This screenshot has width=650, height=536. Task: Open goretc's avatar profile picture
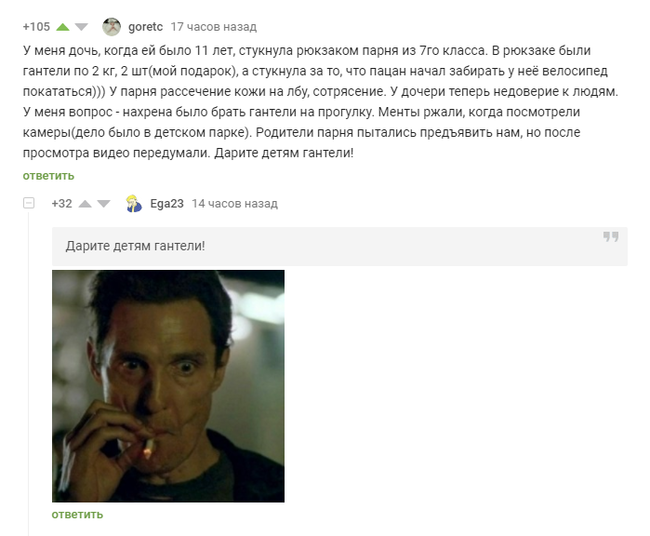(112, 27)
